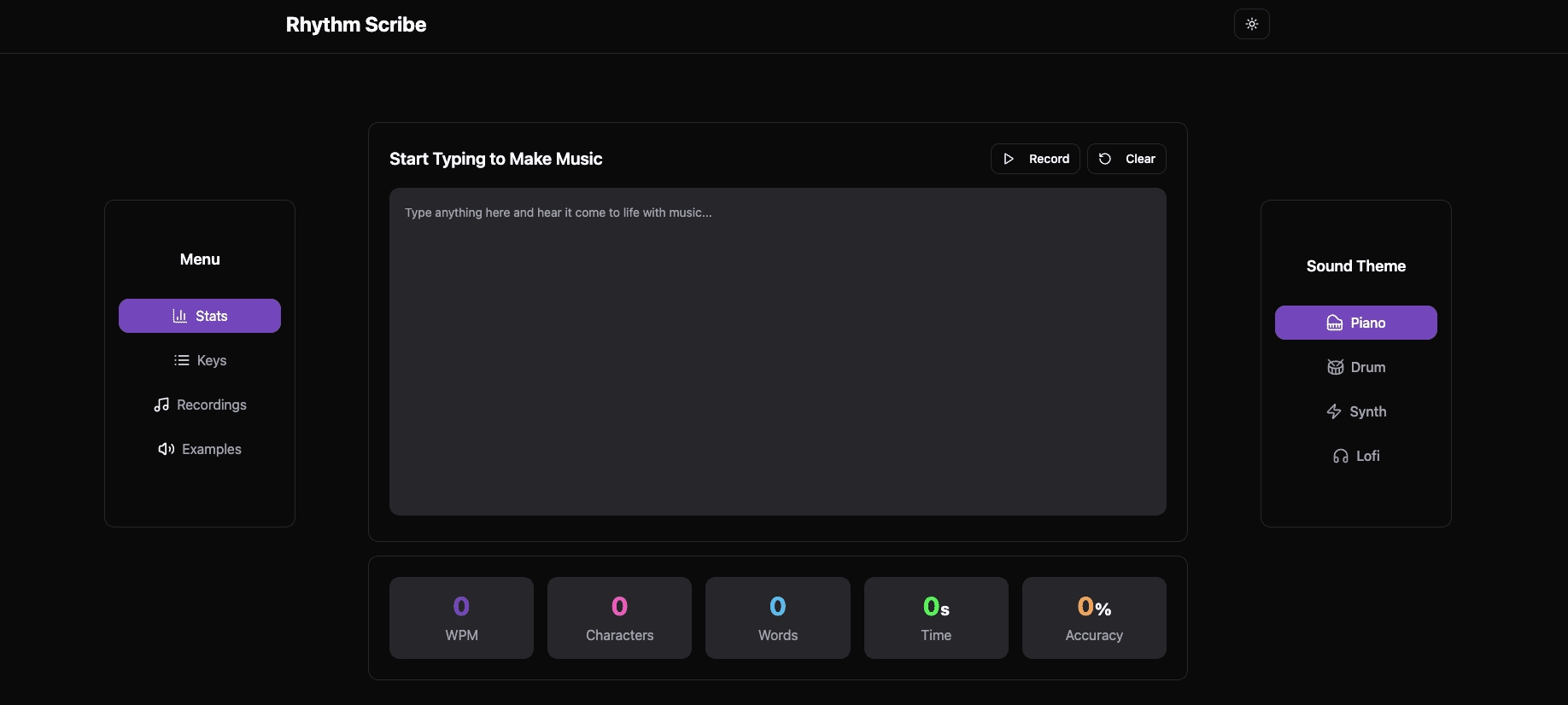Click the Lofi headphones icon
This screenshot has width=1568, height=705.
click(x=1341, y=456)
